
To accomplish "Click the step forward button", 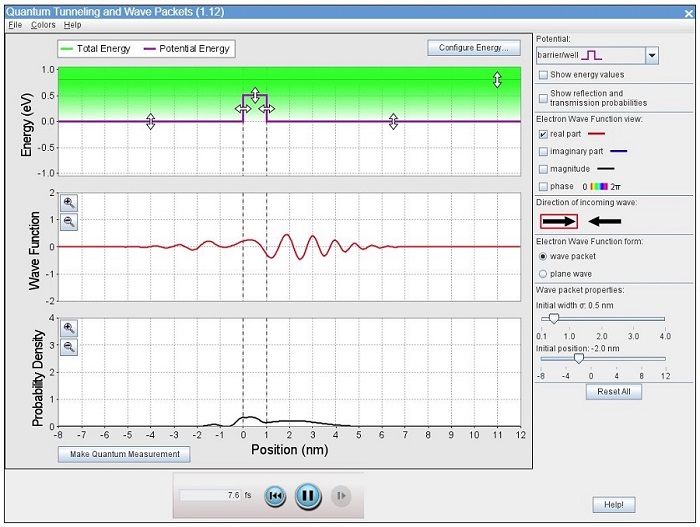I will (x=341, y=496).
